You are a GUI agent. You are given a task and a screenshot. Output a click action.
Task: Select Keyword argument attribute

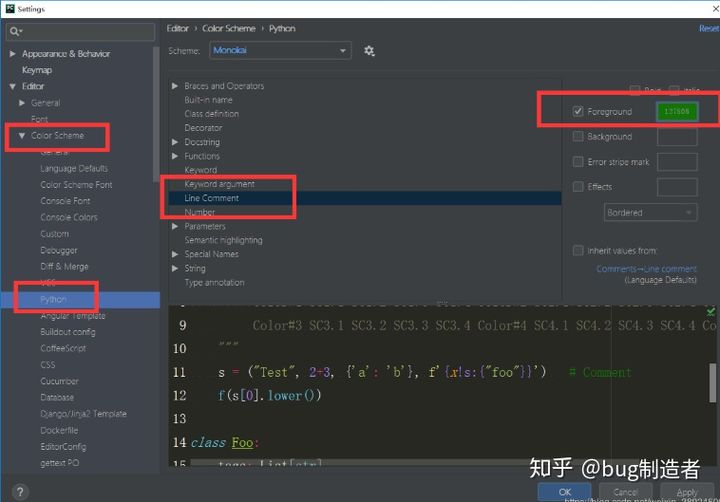point(219,184)
